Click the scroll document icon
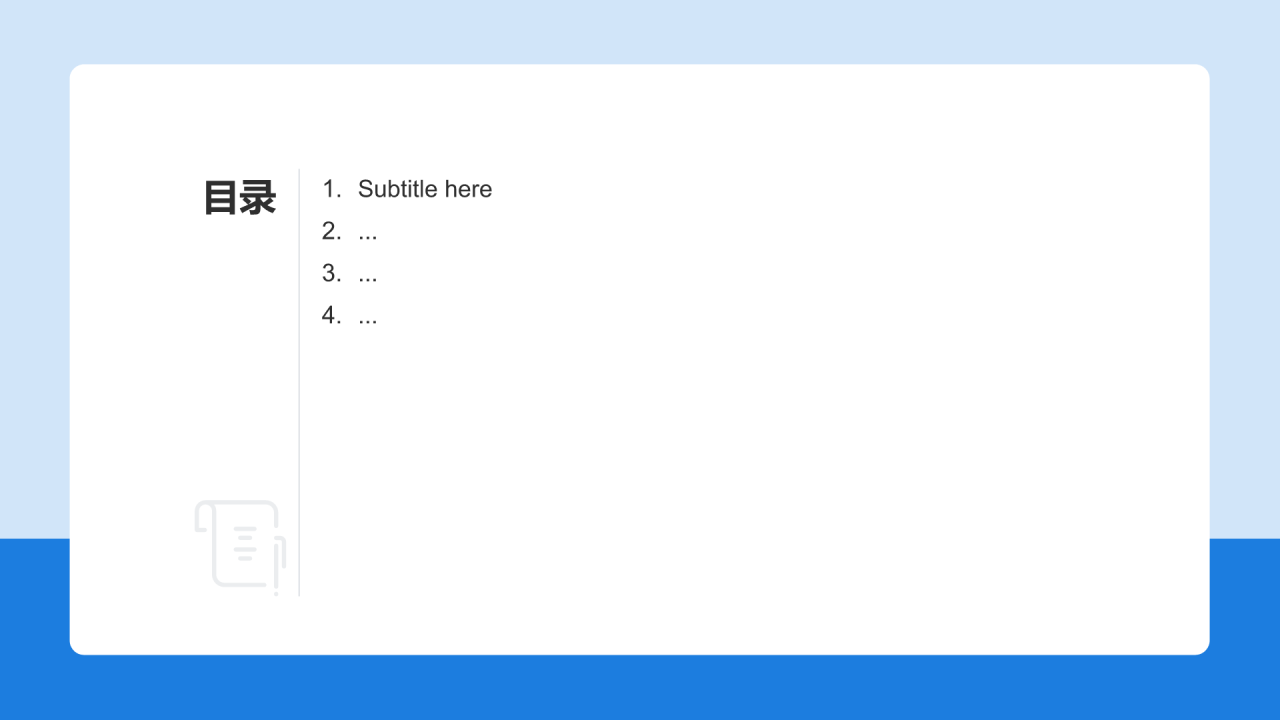The image size is (1280, 720). pyautogui.click(x=241, y=545)
